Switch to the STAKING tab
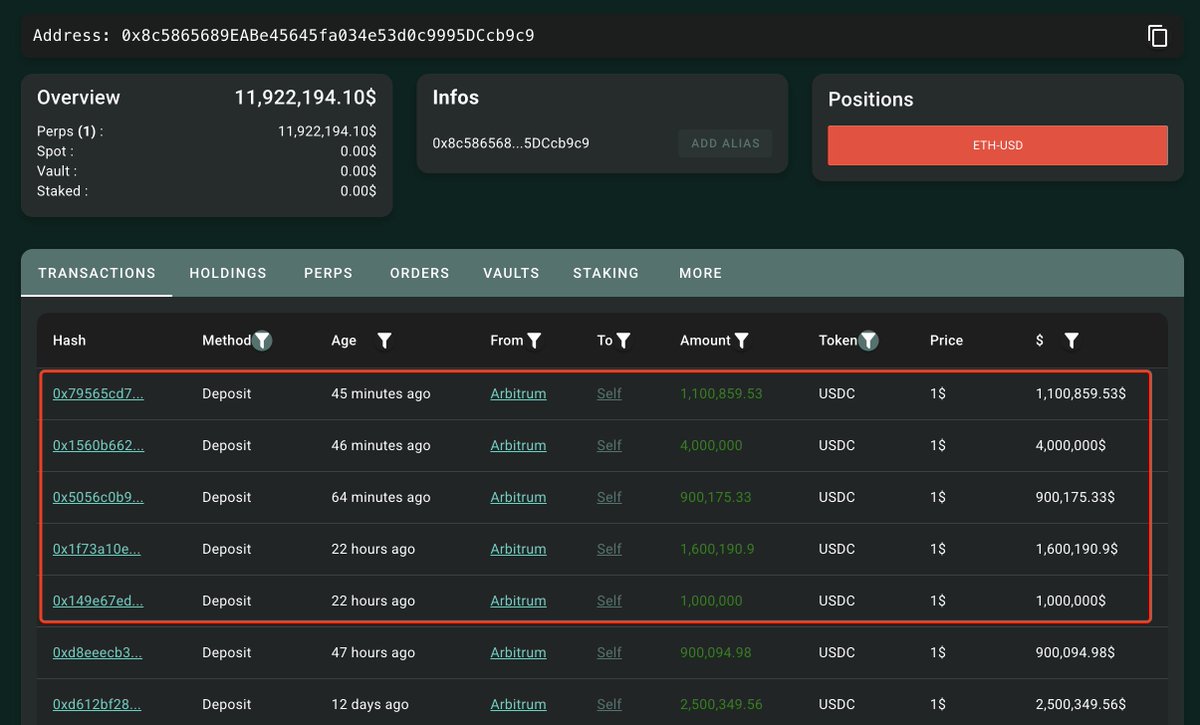Image resolution: width=1200 pixels, height=725 pixels. click(606, 273)
